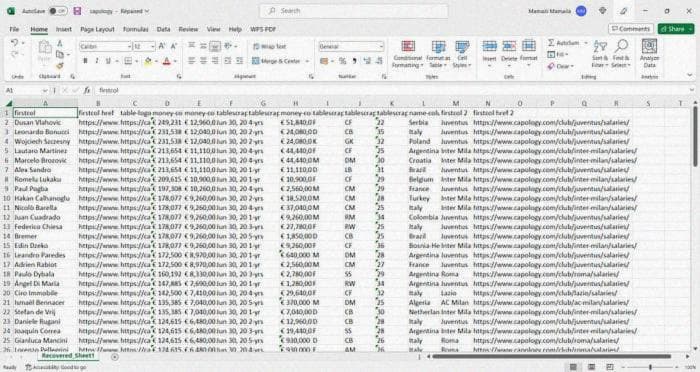Open the Page Layout tab
The width and height of the screenshot is (700, 372).
click(97, 29)
